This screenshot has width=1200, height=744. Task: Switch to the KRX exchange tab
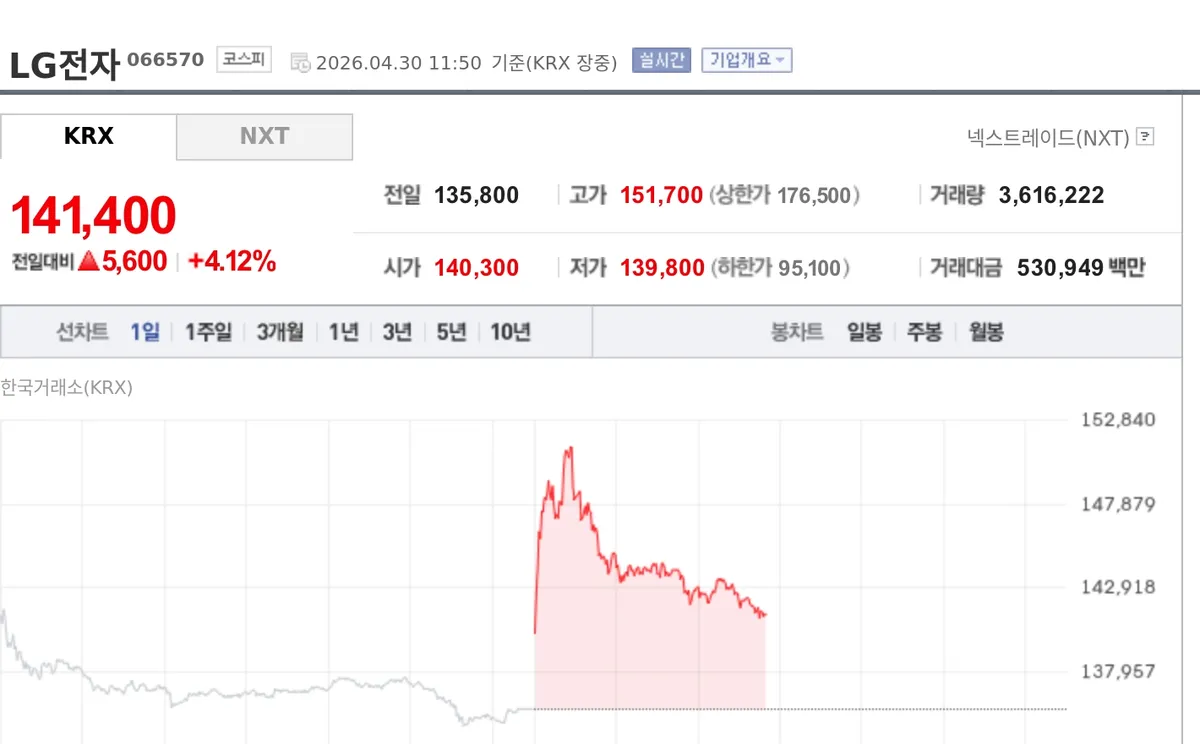90,136
